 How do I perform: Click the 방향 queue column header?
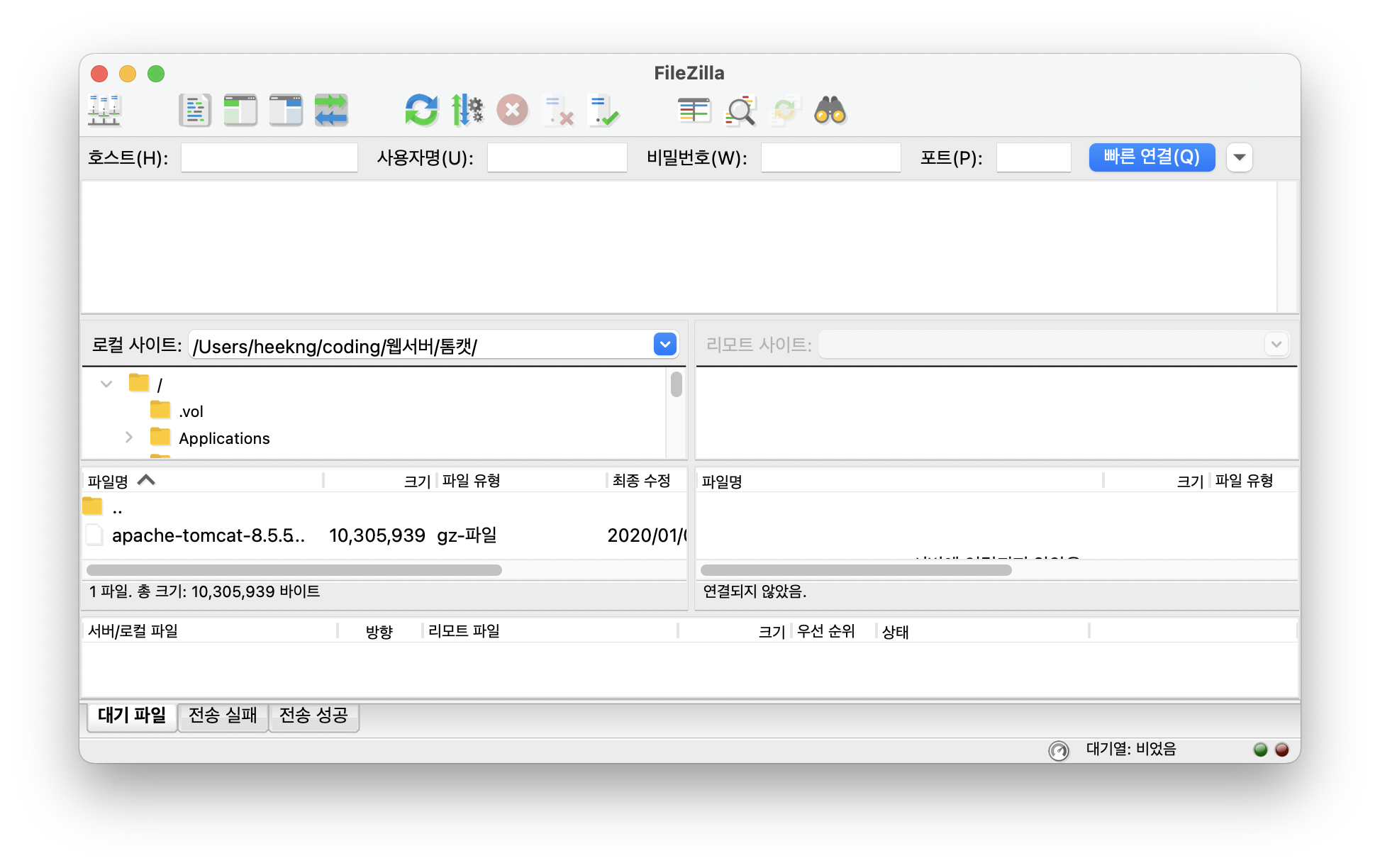[380, 631]
